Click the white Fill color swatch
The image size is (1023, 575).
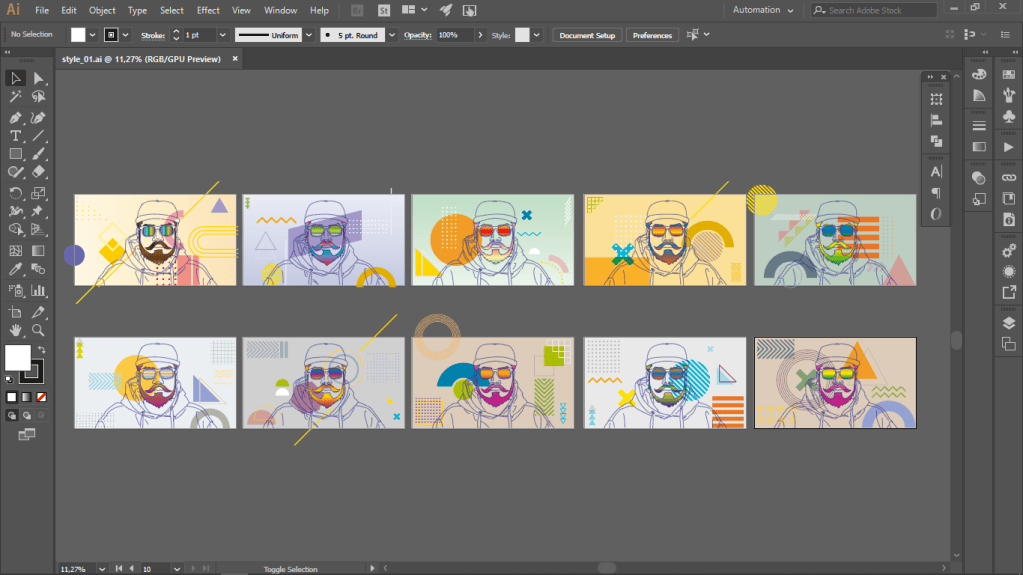pos(18,357)
